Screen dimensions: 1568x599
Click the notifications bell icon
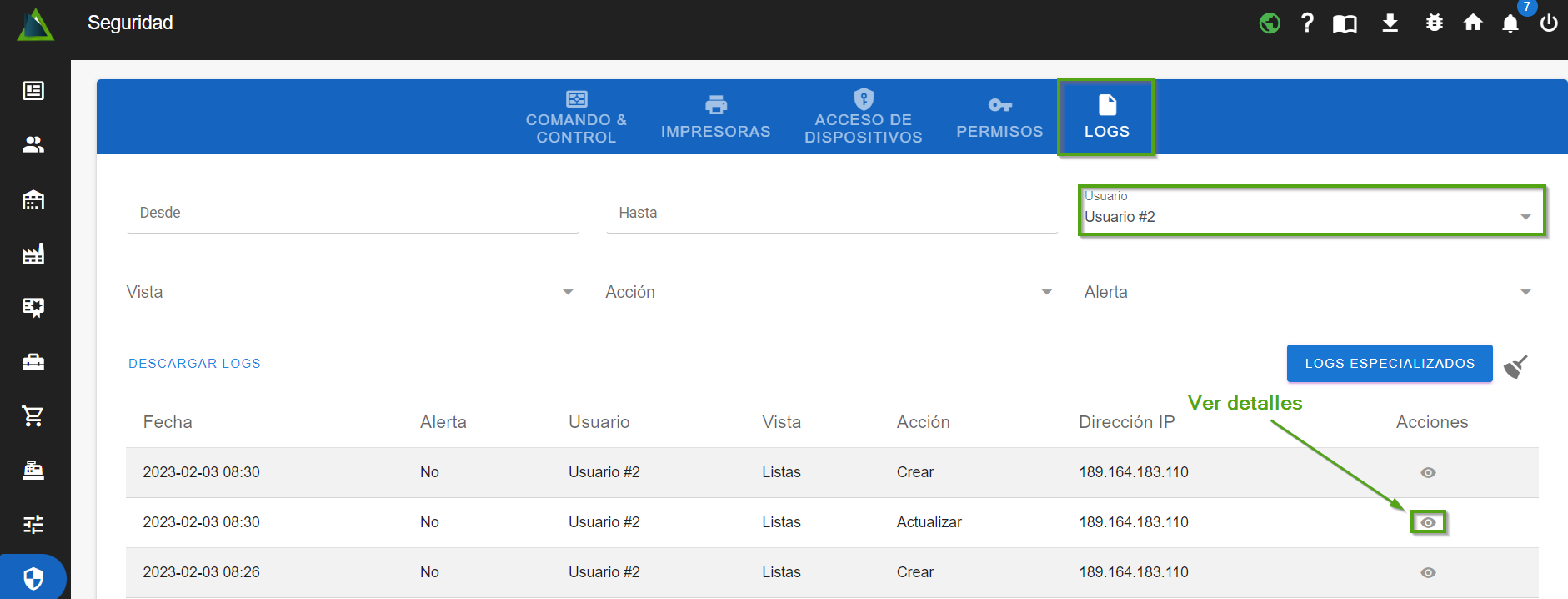(x=1510, y=23)
